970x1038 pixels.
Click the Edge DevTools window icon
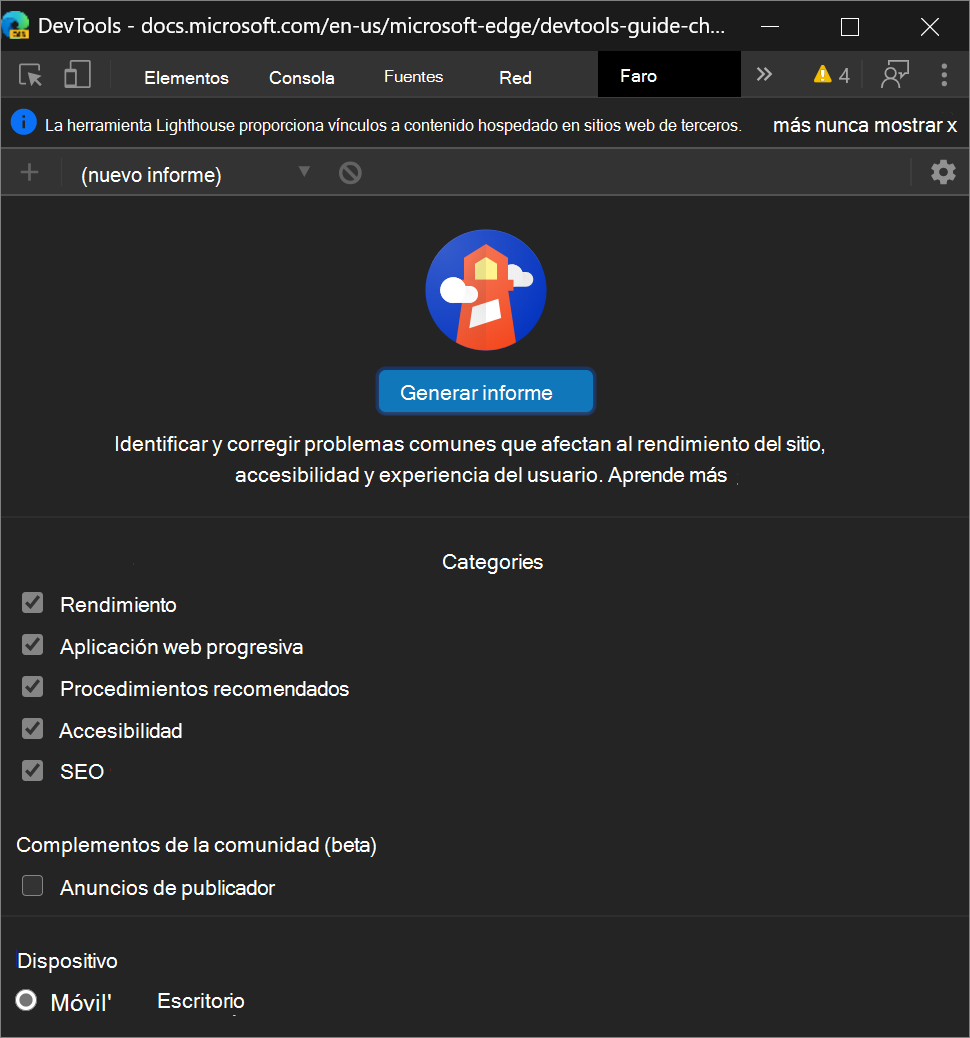coord(16,25)
